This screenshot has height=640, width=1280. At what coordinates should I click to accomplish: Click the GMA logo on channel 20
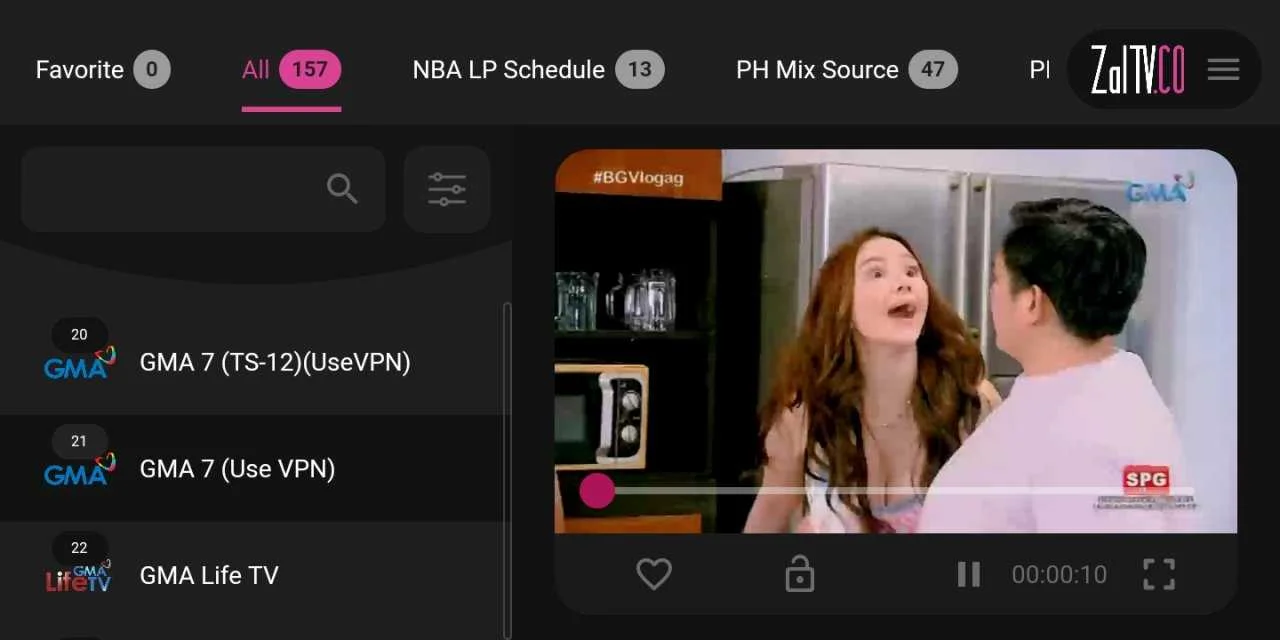(x=80, y=362)
